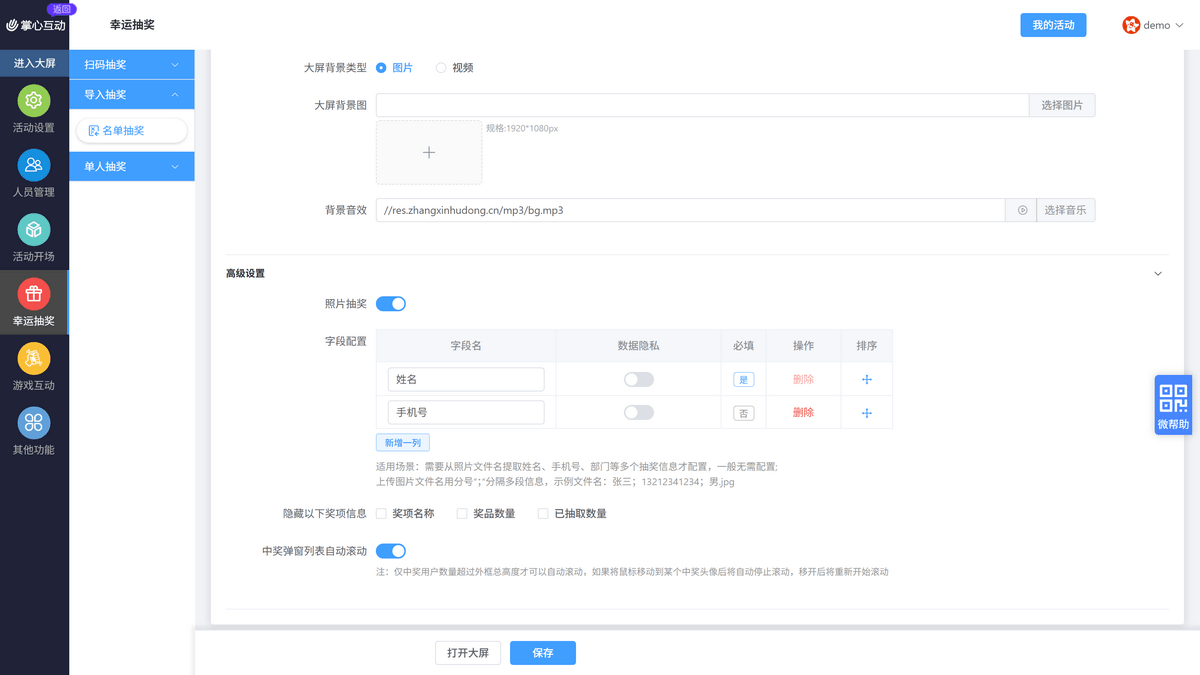This screenshot has width=1200, height=675.
Task: Click 高级设置 section title
Action: point(245,273)
